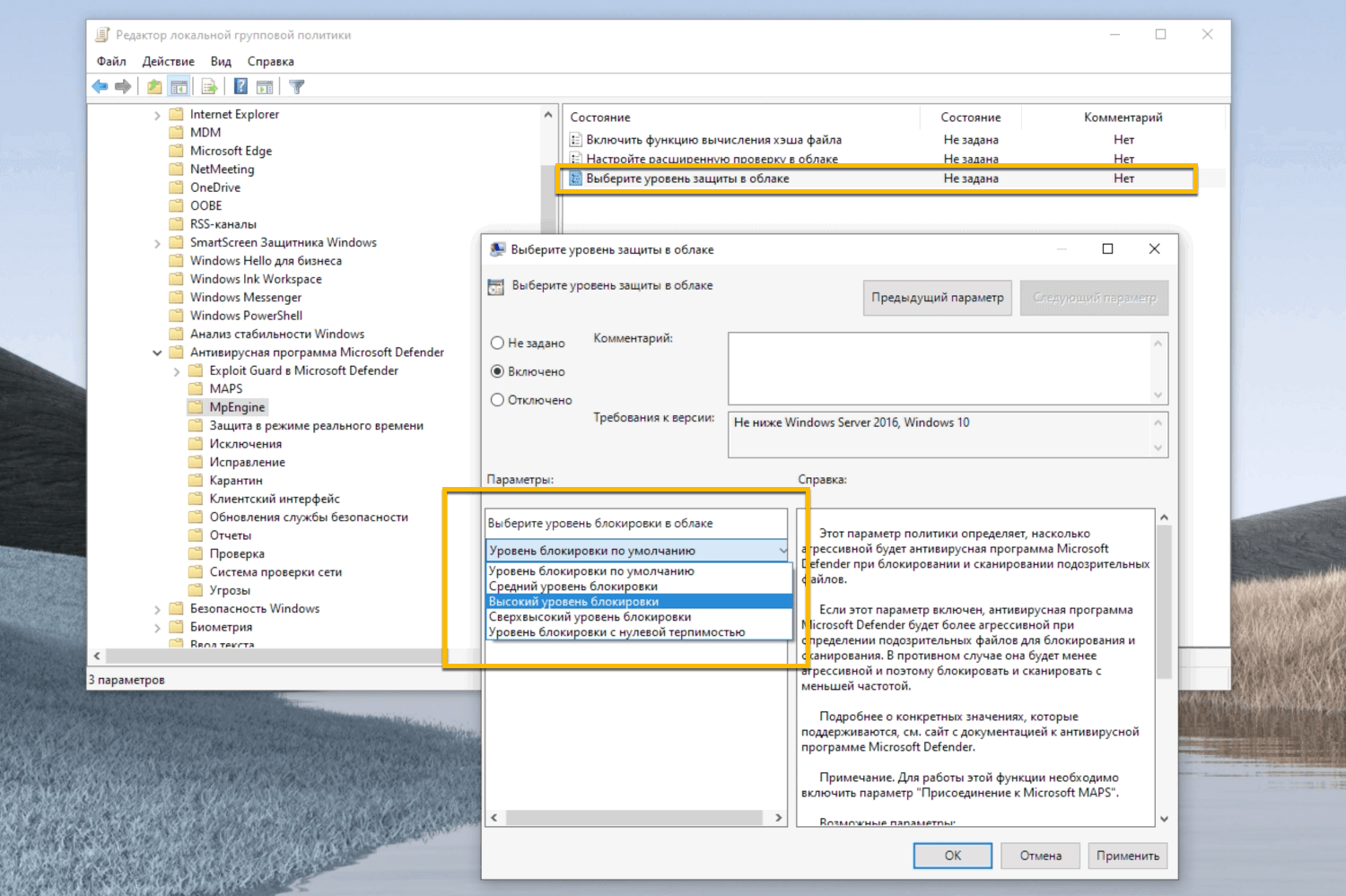
Task: Click the policy icon beside 'Включить функцию вычисления хэша файла'
Action: tap(576, 140)
